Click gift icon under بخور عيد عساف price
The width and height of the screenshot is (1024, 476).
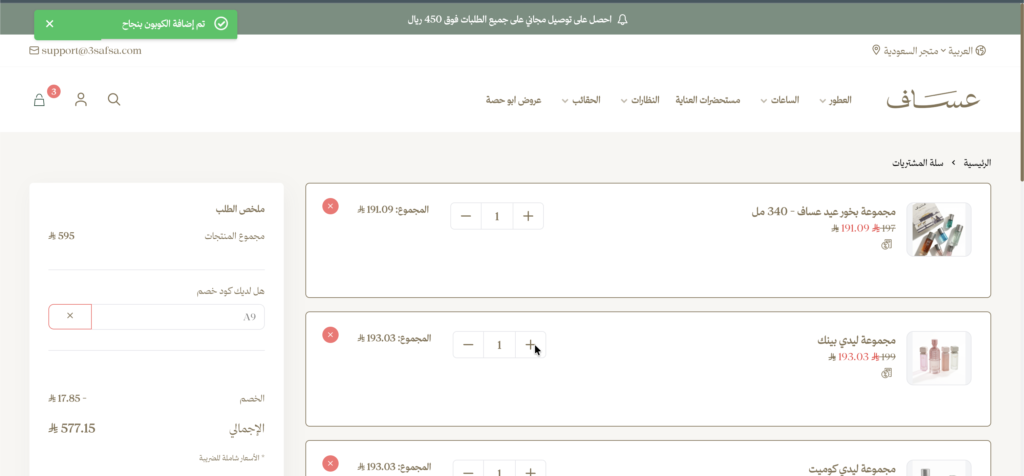(x=887, y=245)
